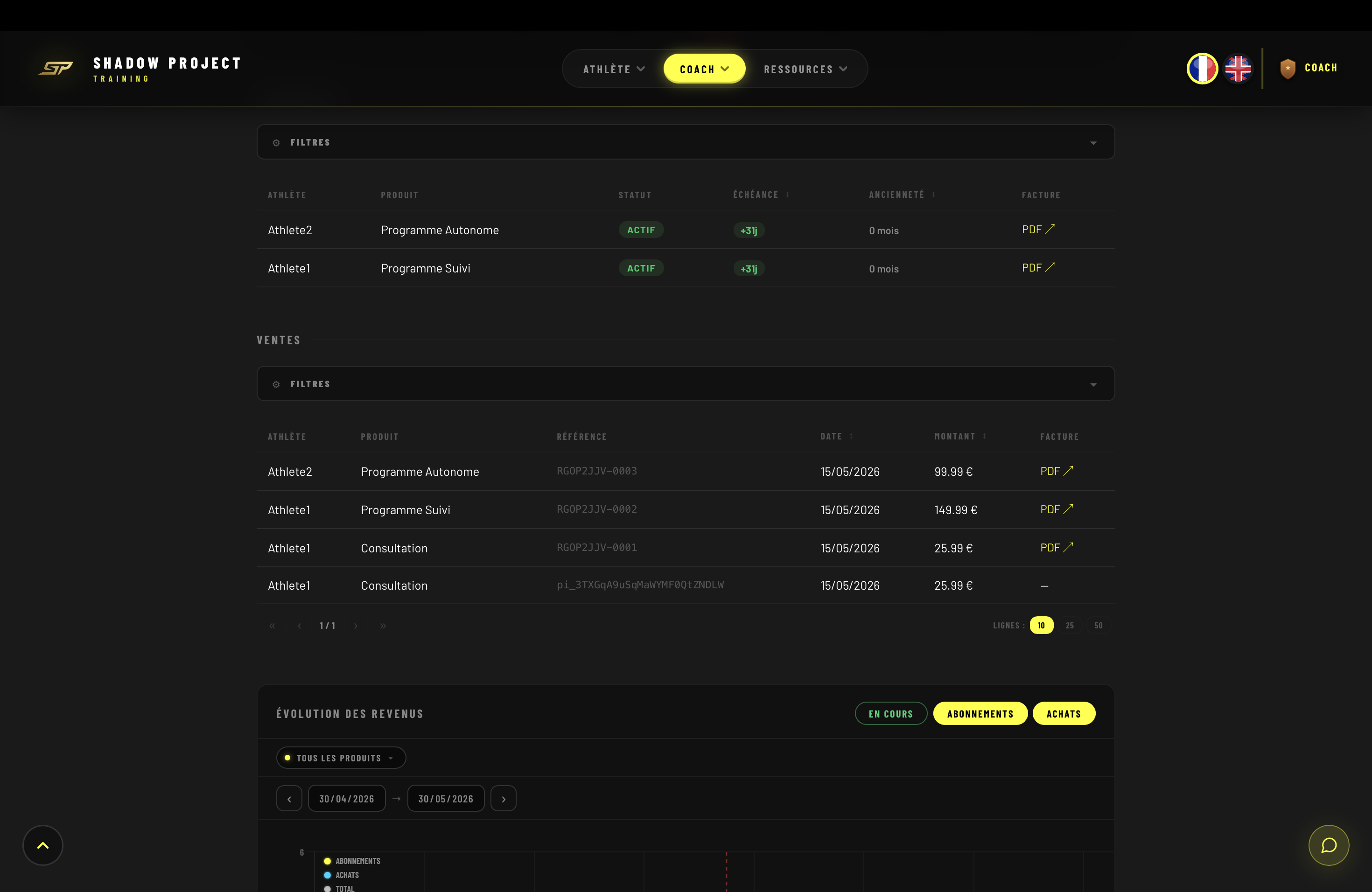
Task: Click the scroll-to-top arrow button
Action: (42, 845)
